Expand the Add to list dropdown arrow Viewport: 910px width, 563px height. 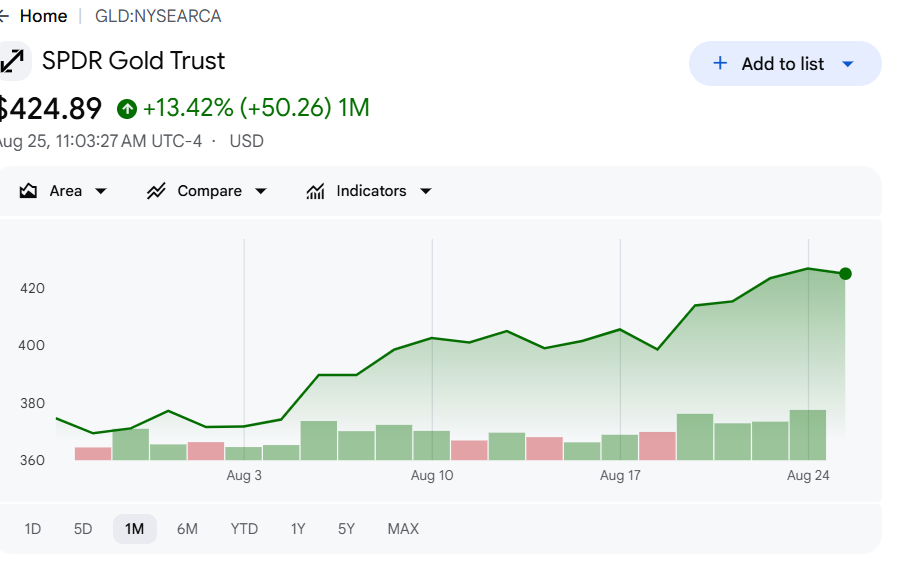847,64
